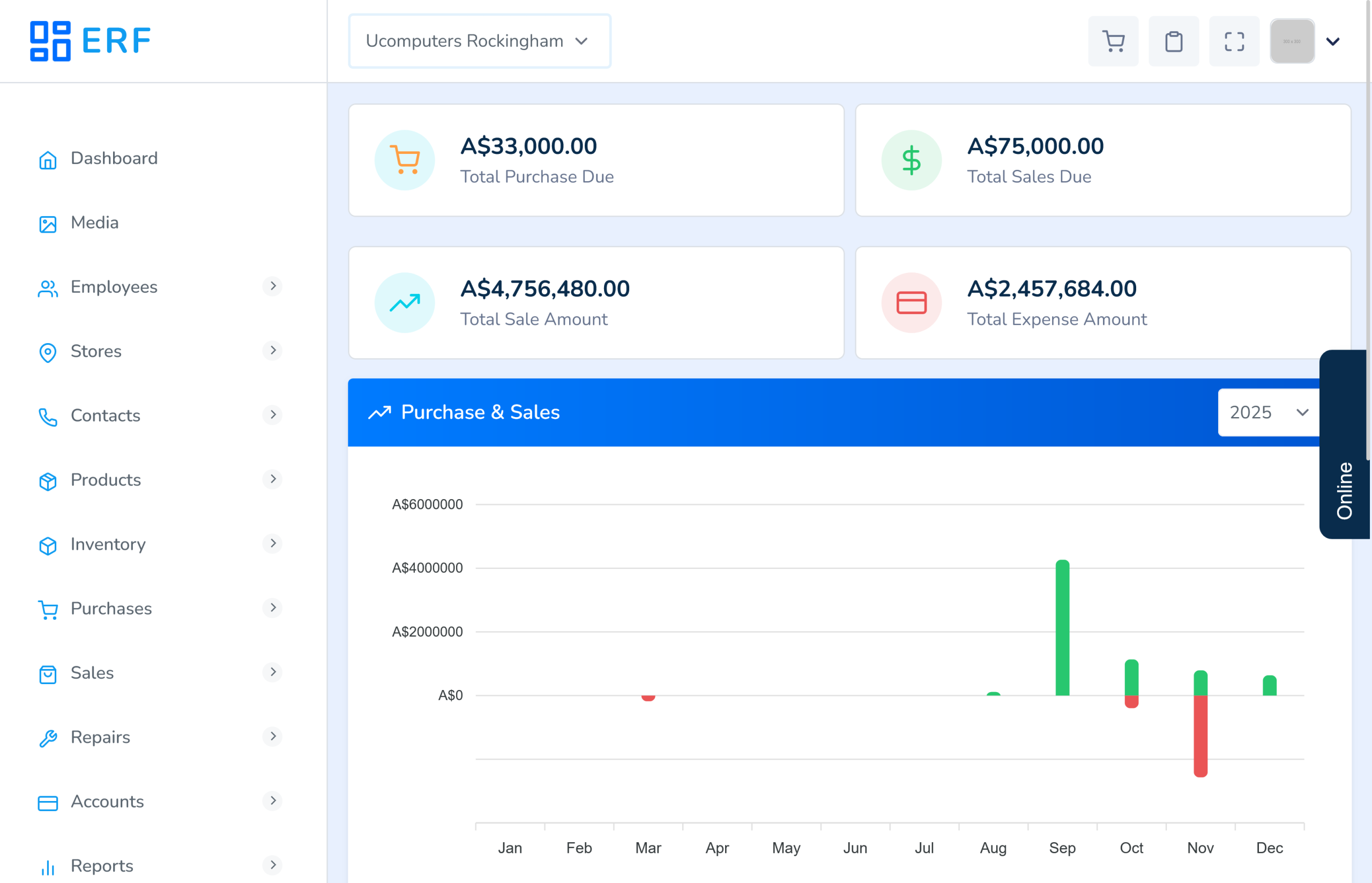Select Sales in the sidebar

(x=92, y=673)
